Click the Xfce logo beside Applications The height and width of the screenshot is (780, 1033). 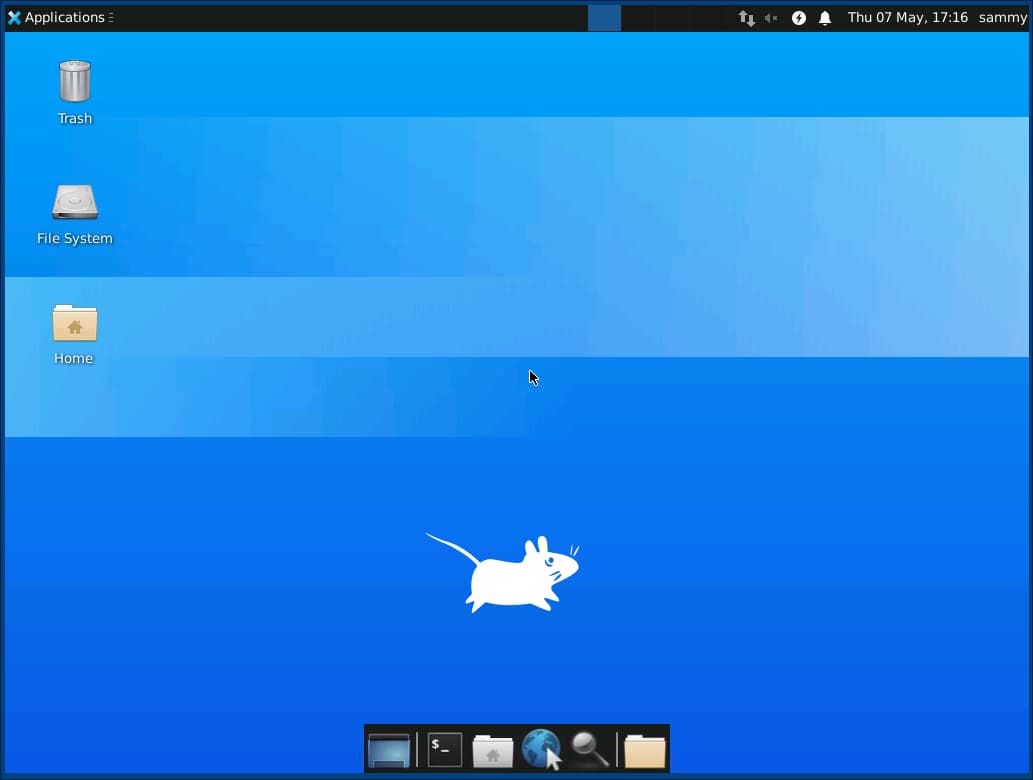[14, 18]
